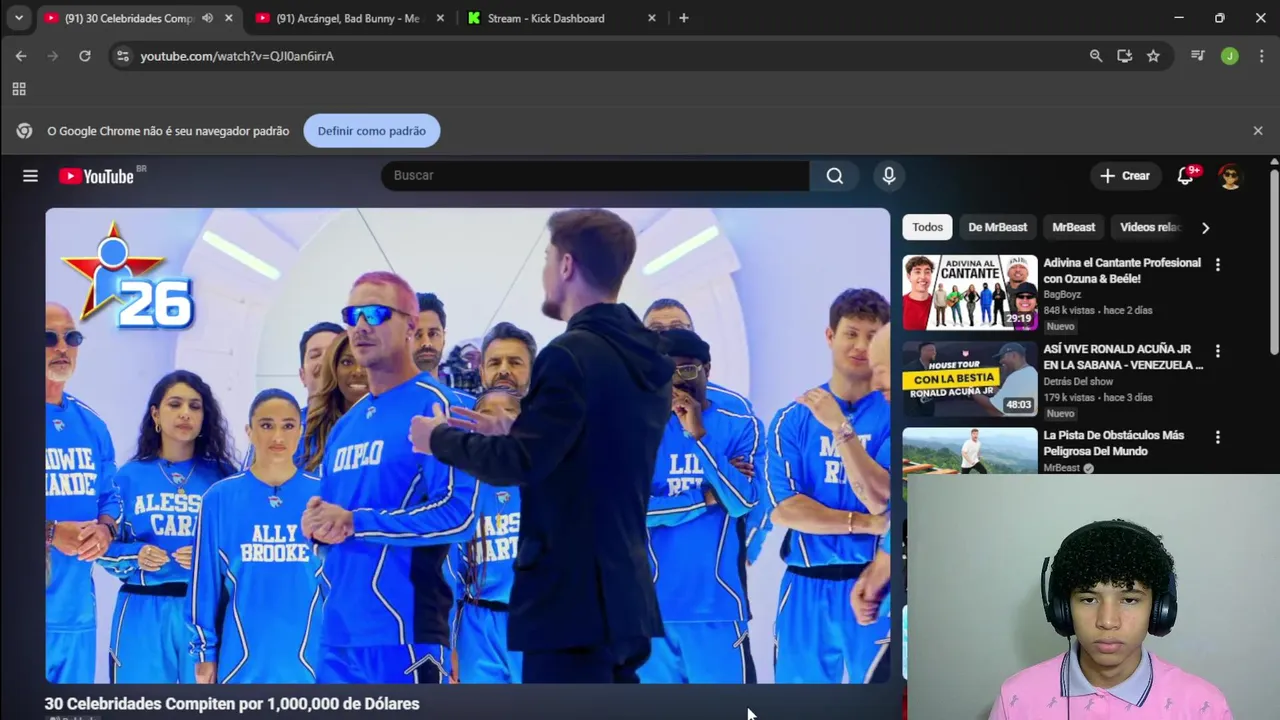Open La Pista De Obstáculos thumbnail
Image resolution: width=1280 pixels, height=720 pixels.
pos(970,450)
